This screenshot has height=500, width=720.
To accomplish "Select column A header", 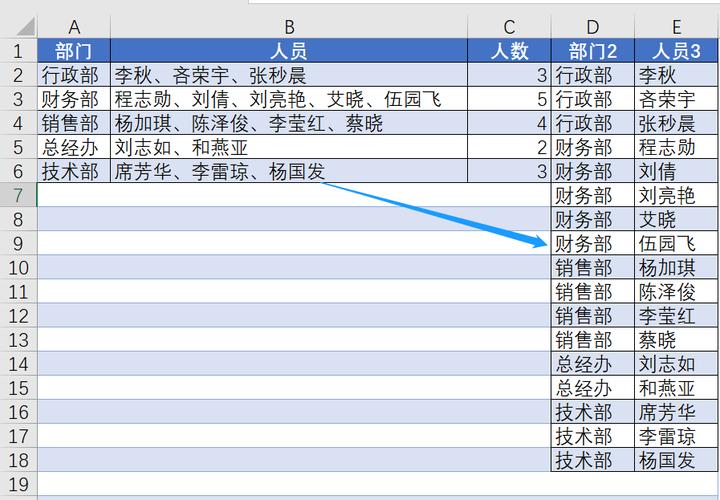I will [x=74, y=27].
